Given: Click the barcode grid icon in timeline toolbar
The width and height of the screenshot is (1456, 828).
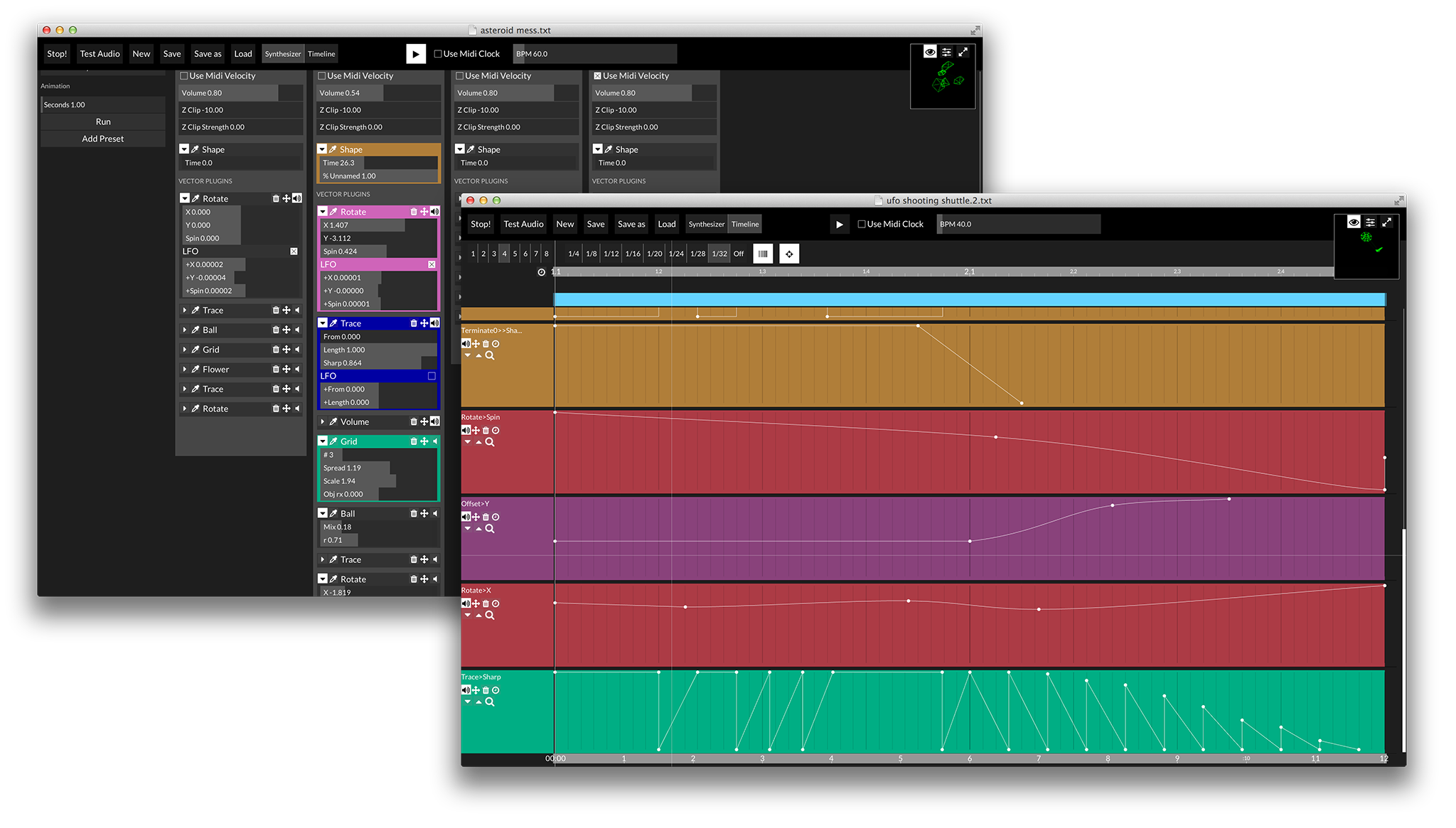Looking at the screenshot, I should coord(763,254).
